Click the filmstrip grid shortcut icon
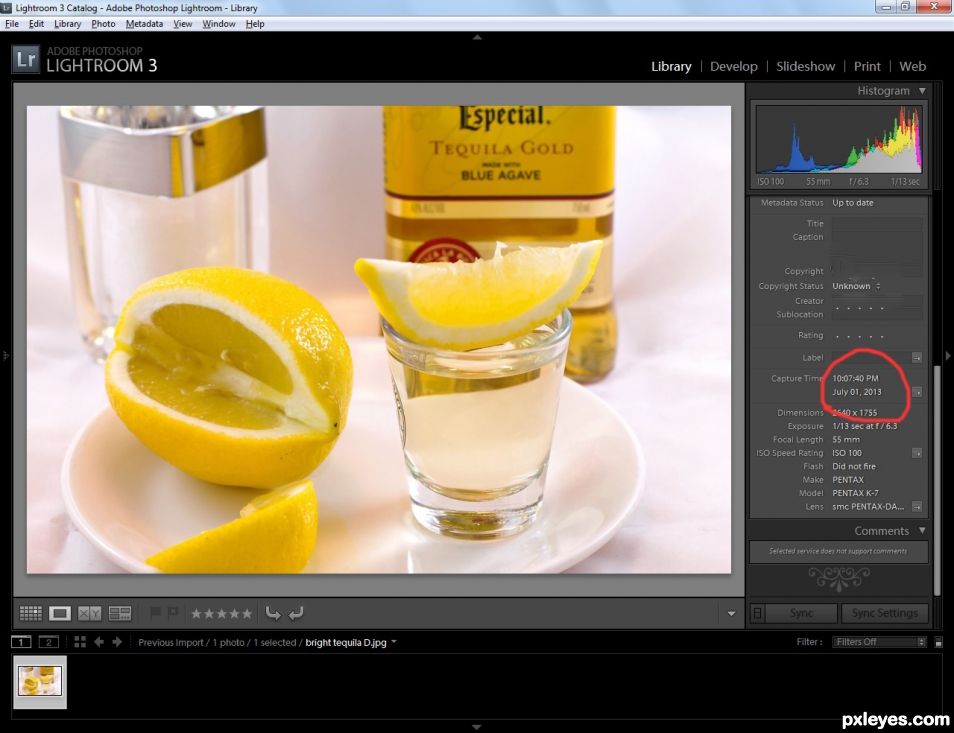Viewport: 954px width, 733px height. tap(80, 642)
